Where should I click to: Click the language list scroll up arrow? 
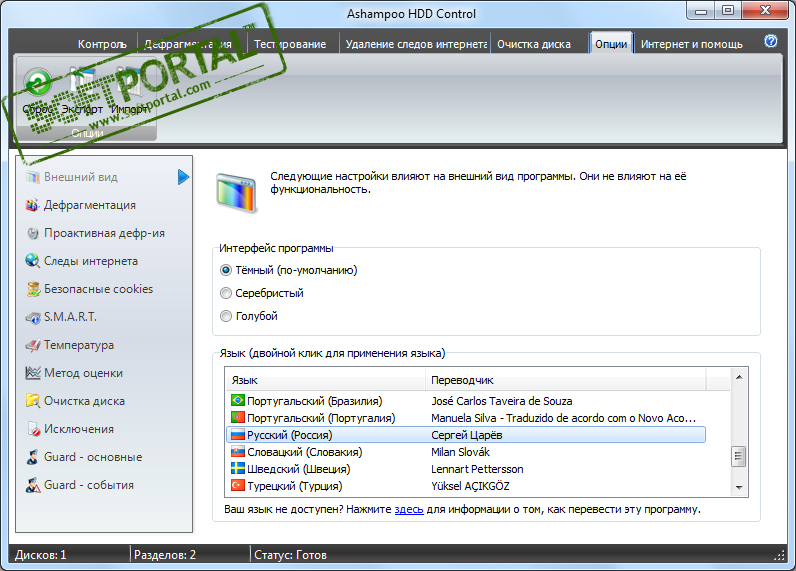click(x=739, y=377)
